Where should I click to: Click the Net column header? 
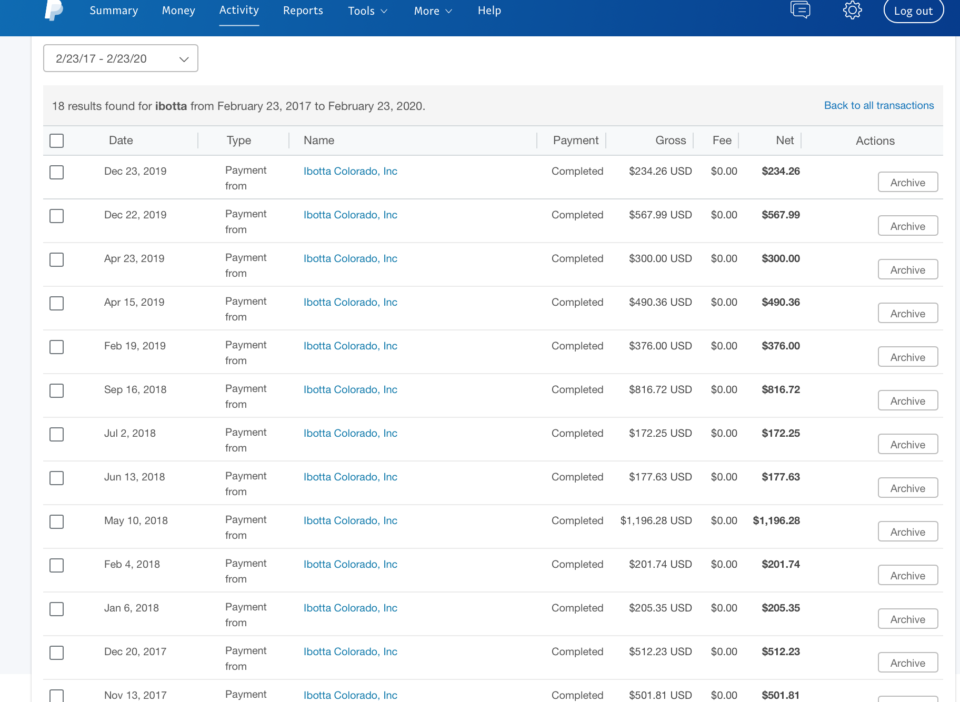785,140
